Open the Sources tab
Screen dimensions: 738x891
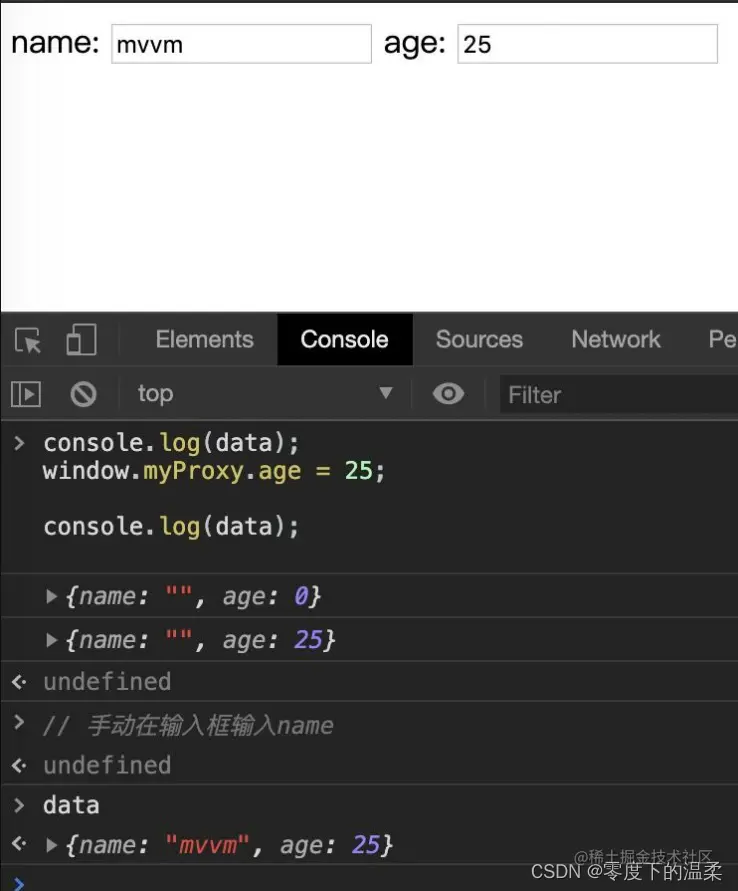click(x=479, y=339)
